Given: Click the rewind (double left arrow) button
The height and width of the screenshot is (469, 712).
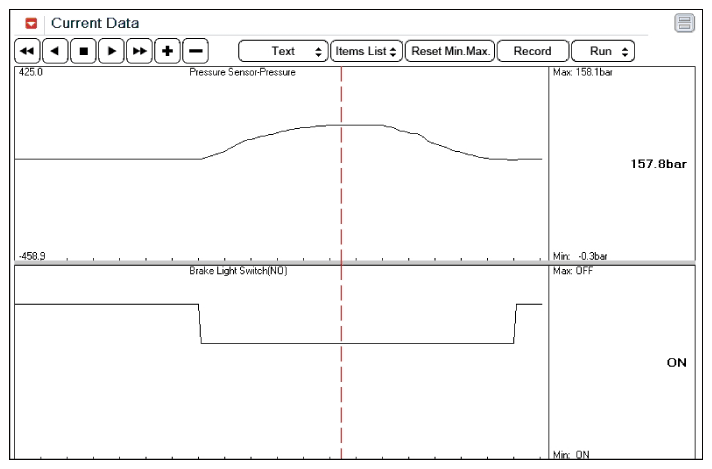Looking at the screenshot, I should (x=27, y=51).
